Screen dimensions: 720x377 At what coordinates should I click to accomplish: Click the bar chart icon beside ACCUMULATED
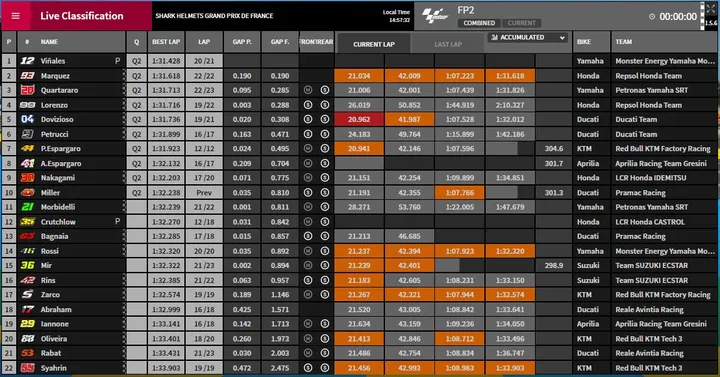(x=495, y=38)
